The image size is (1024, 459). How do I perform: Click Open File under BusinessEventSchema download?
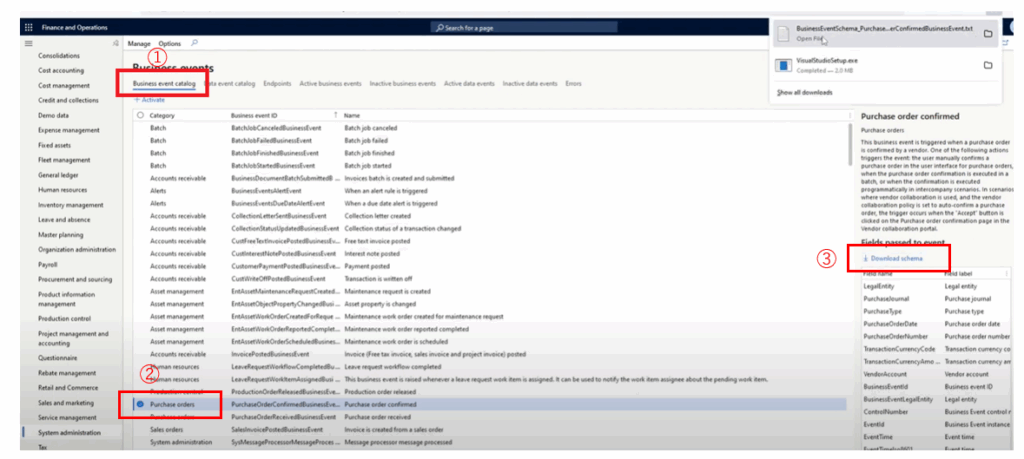[x=808, y=39]
